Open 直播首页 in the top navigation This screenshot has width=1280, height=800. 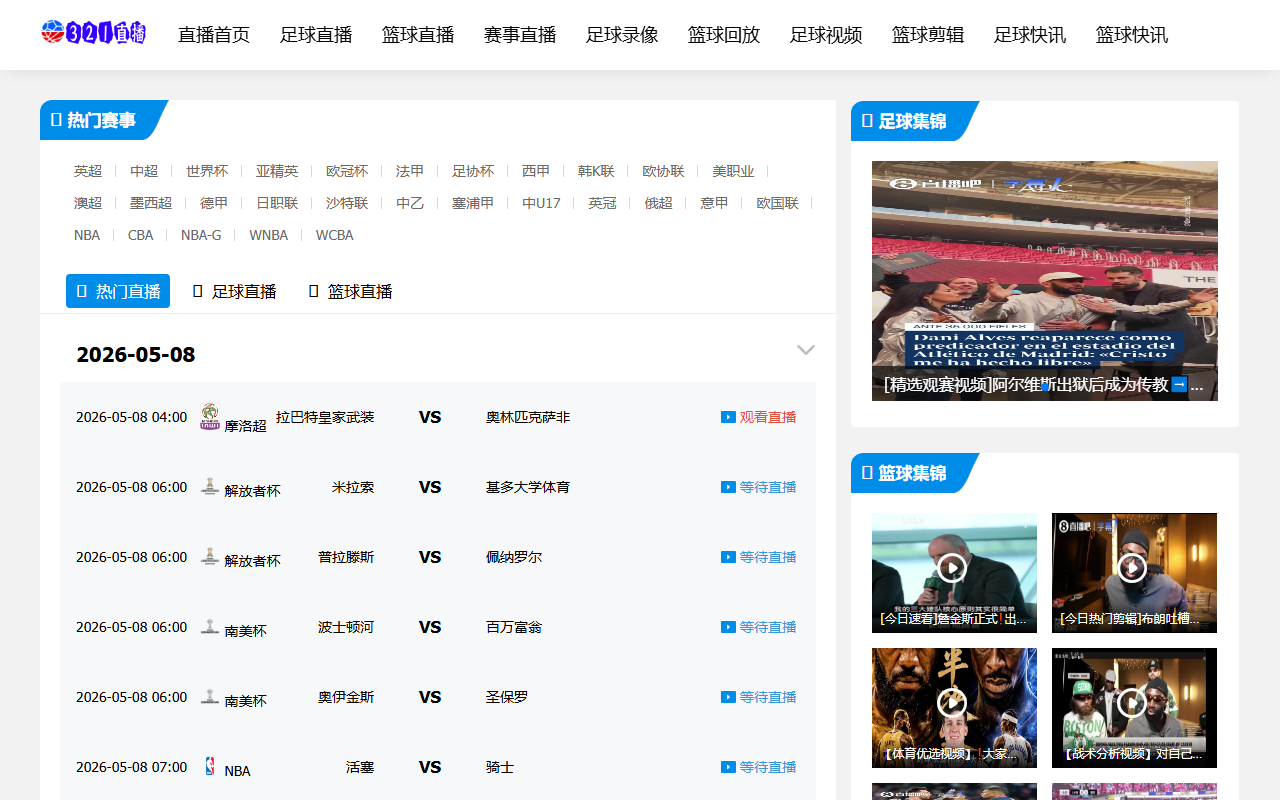click(214, 35)
